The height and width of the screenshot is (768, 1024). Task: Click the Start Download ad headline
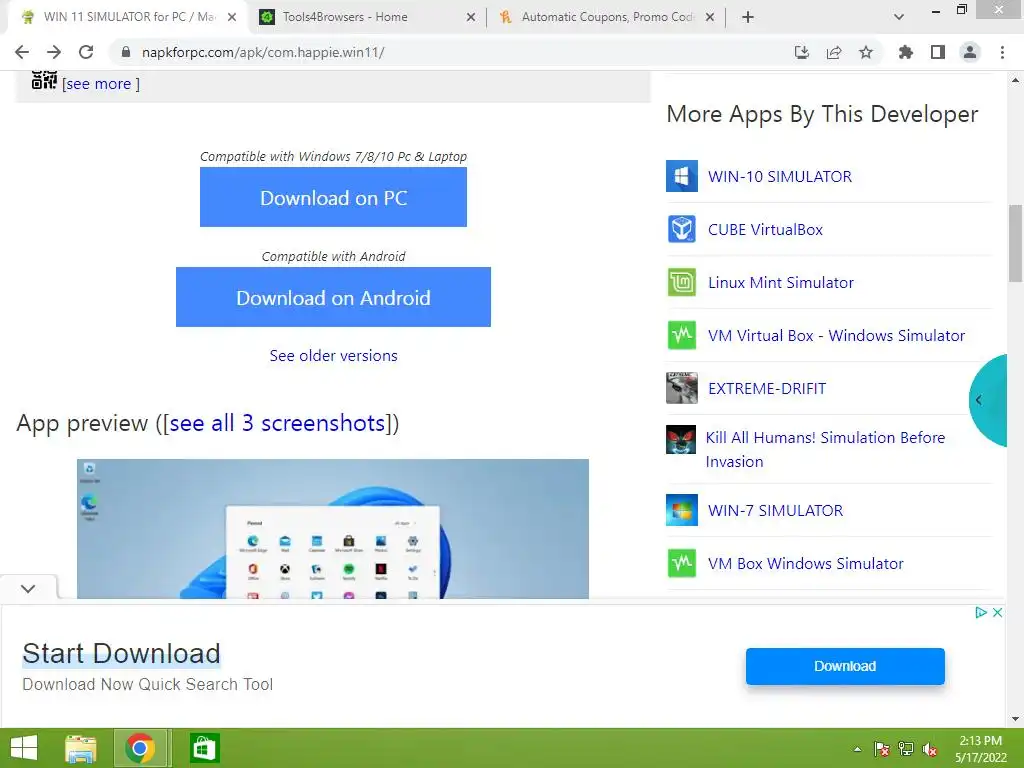pos(121,654)
